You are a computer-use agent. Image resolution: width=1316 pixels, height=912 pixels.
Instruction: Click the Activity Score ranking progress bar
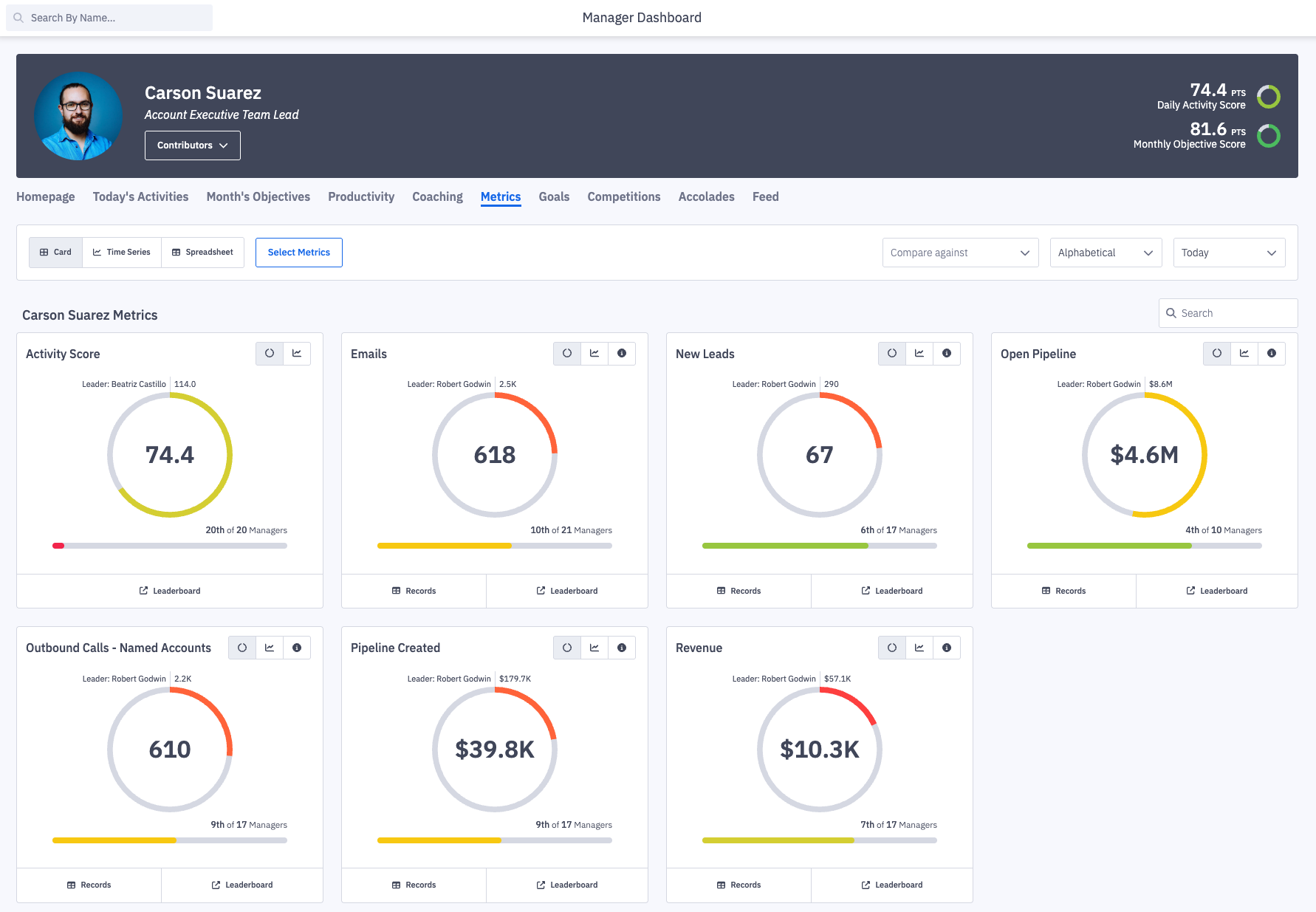coord(170,546)
